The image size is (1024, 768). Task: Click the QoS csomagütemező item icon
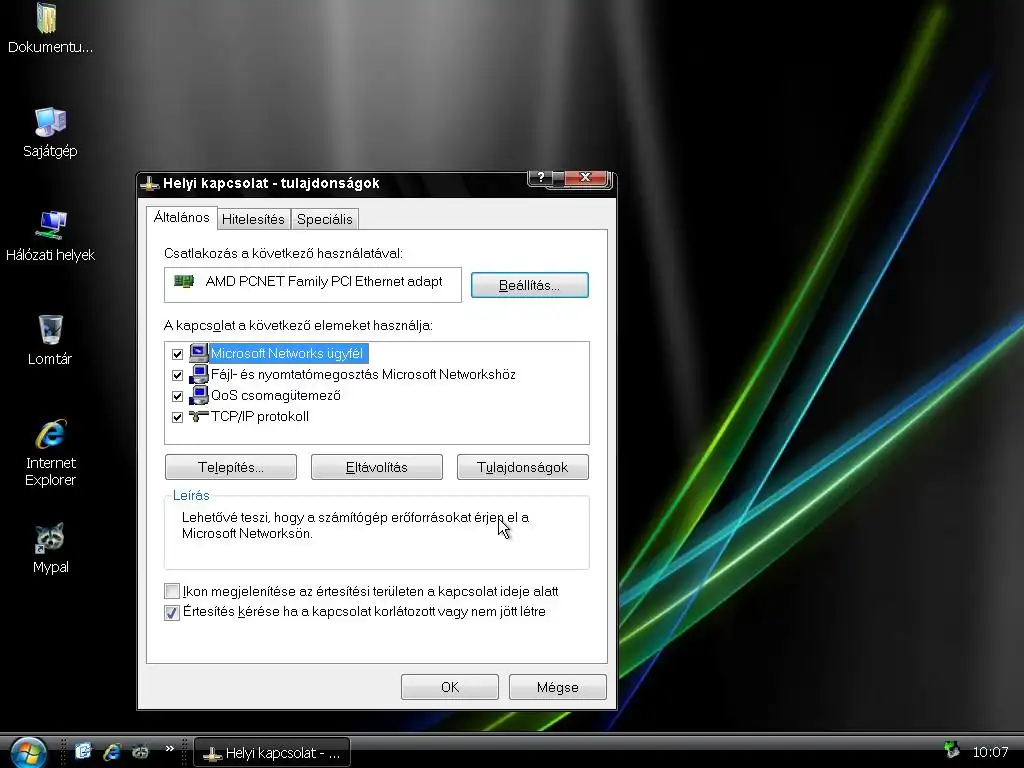pyautogui.click(x=199, y=395)
